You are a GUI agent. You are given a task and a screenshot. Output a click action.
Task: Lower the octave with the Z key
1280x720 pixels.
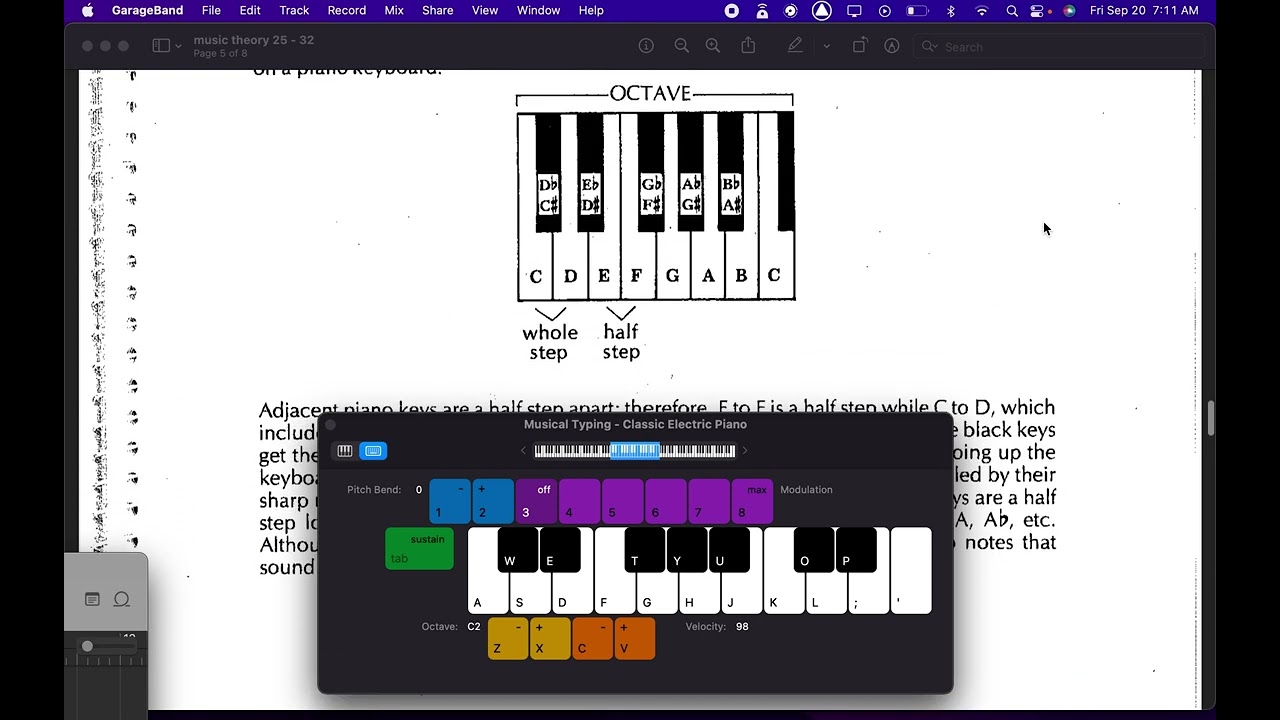[x=508, y=639]
